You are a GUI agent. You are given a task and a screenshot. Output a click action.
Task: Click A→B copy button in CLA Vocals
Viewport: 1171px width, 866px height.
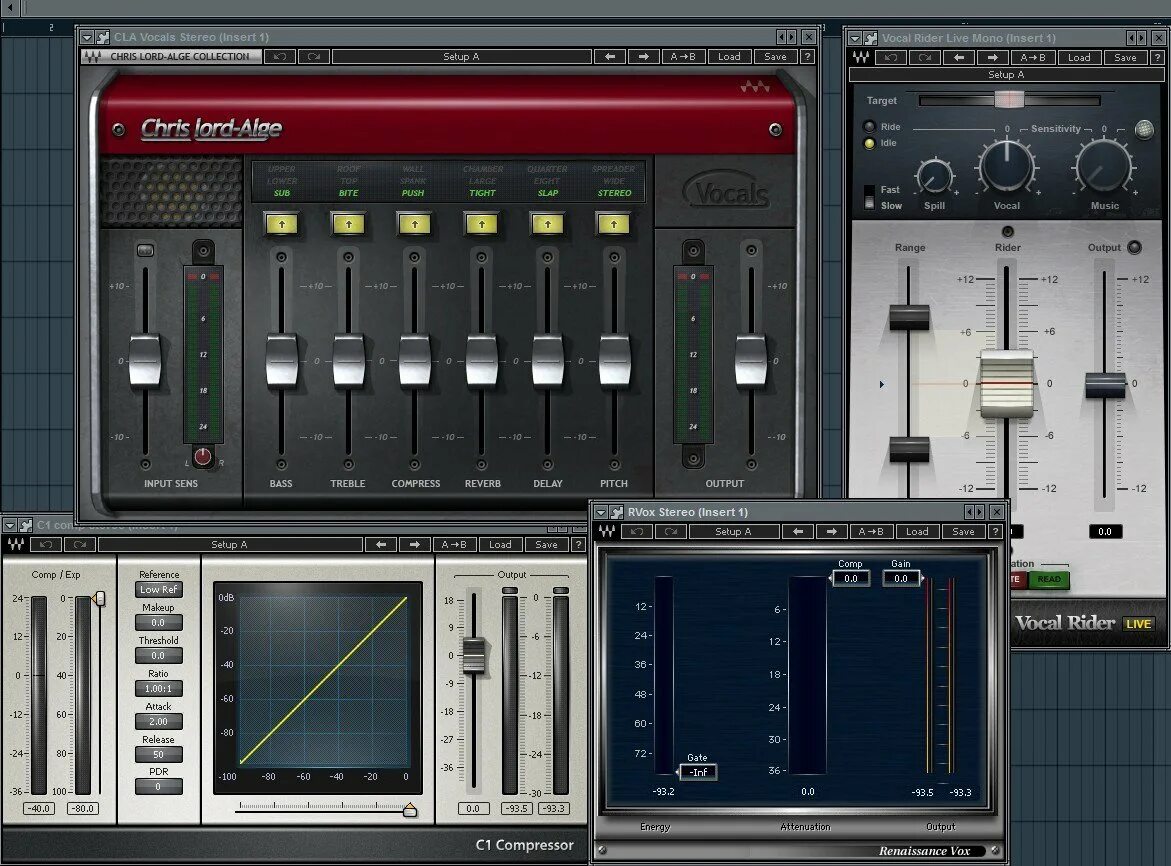(683, 57)
